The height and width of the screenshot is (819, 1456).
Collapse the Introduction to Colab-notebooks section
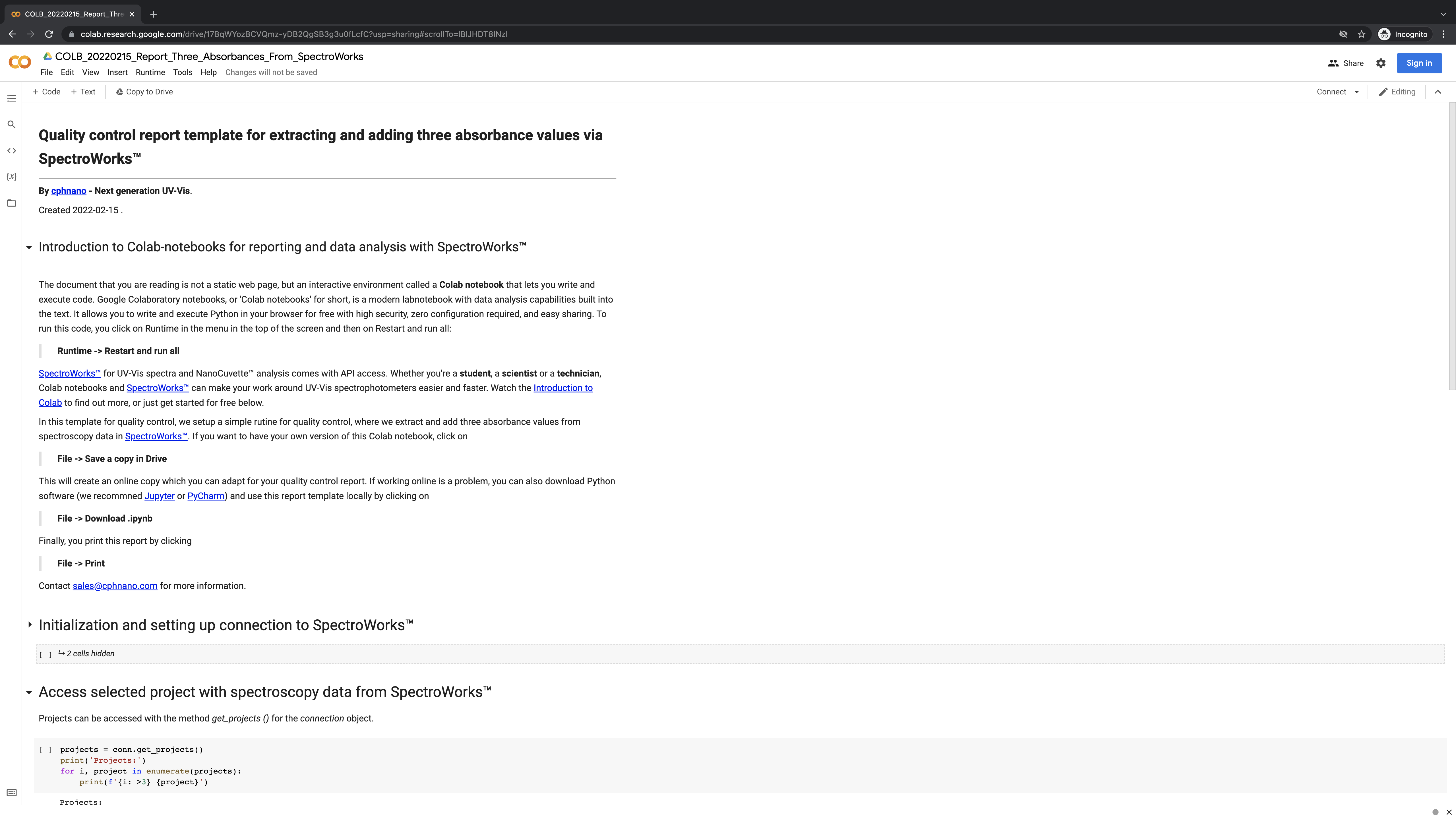(29, 247)
